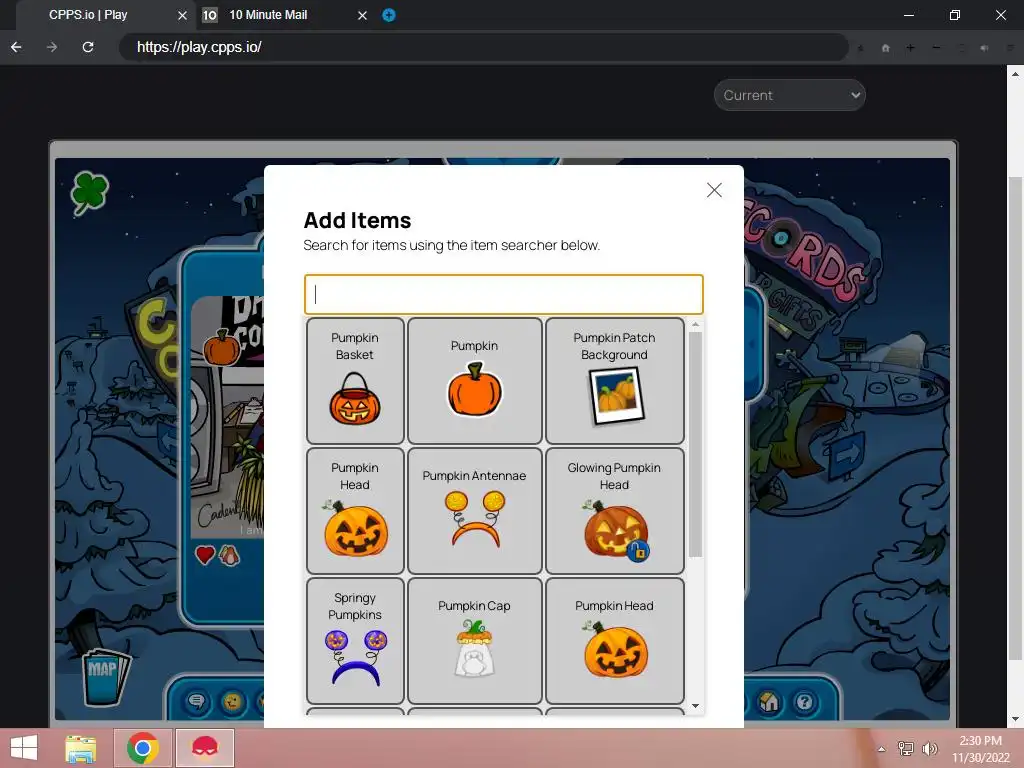Click the zoom-out minus icon in toolbar
This screenshot has height=768, width=1024.
936,48
